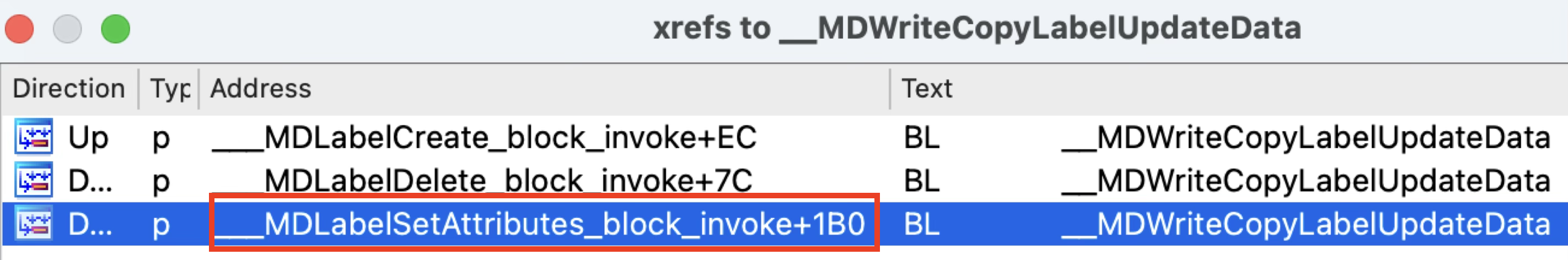Select the ___MDLabelCreate_block_invoke+EC address
The image size is (1568, 260).
pyautogui.click(x=484, y=137)
